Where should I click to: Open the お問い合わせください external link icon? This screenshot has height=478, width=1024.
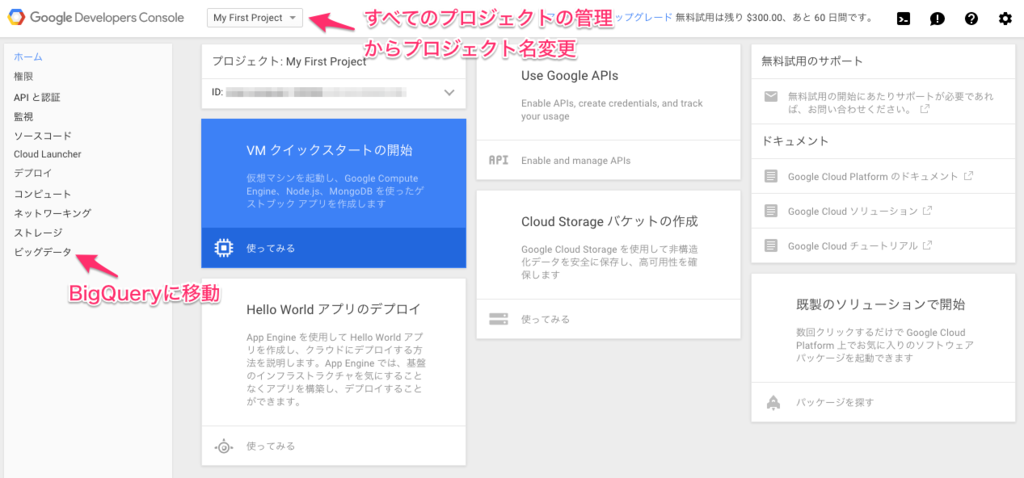tap(924, 109)
